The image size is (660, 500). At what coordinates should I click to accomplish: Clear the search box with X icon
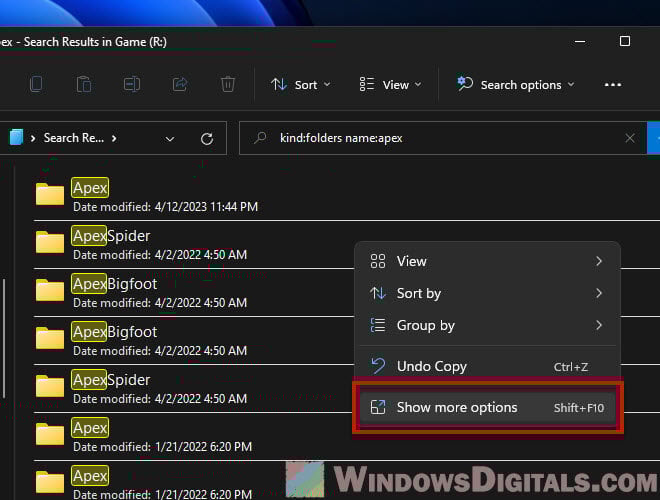click(x=630, y=138)
